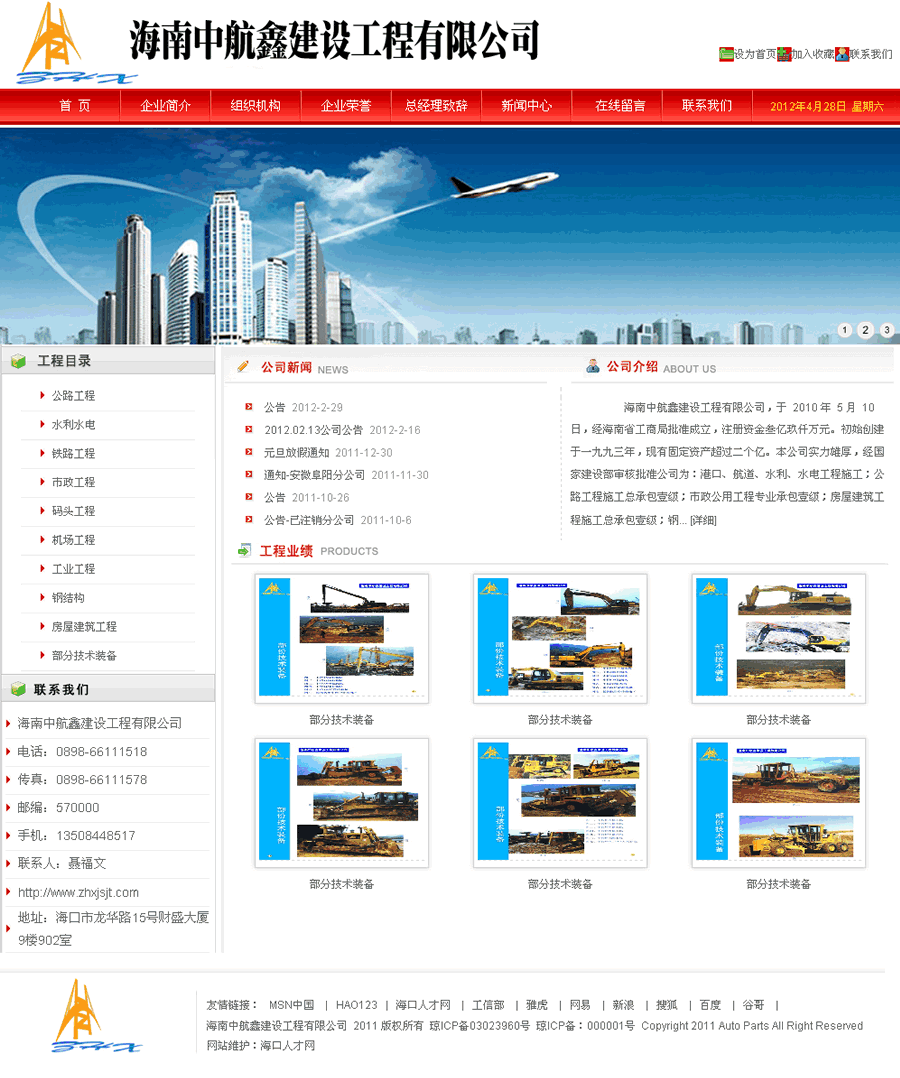Screen dimensions: 900x1078
Task: Click the green cube icon on 工程目录 header
Action: click(17, 361)
